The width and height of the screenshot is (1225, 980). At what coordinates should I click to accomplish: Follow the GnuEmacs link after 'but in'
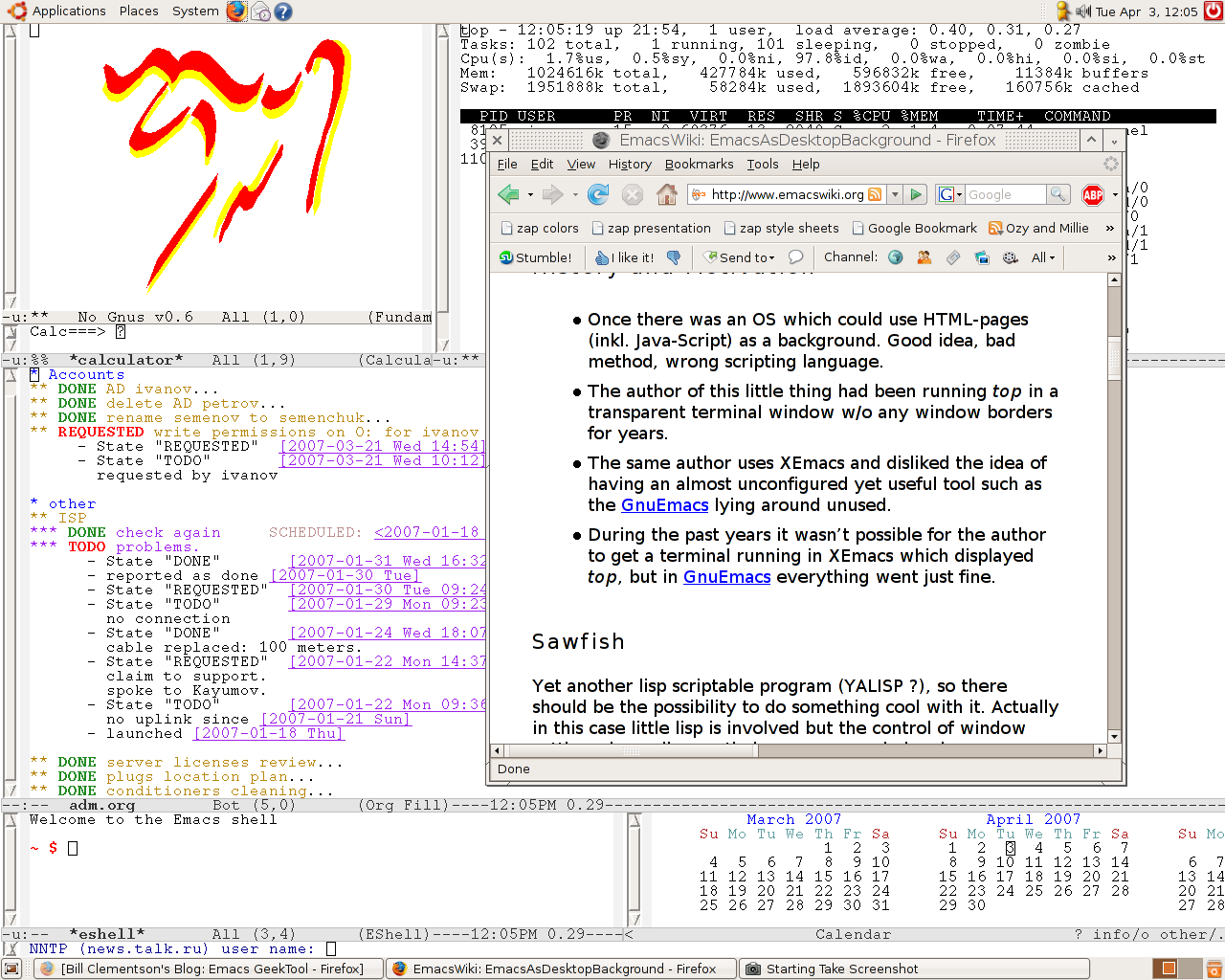[726, 577]
